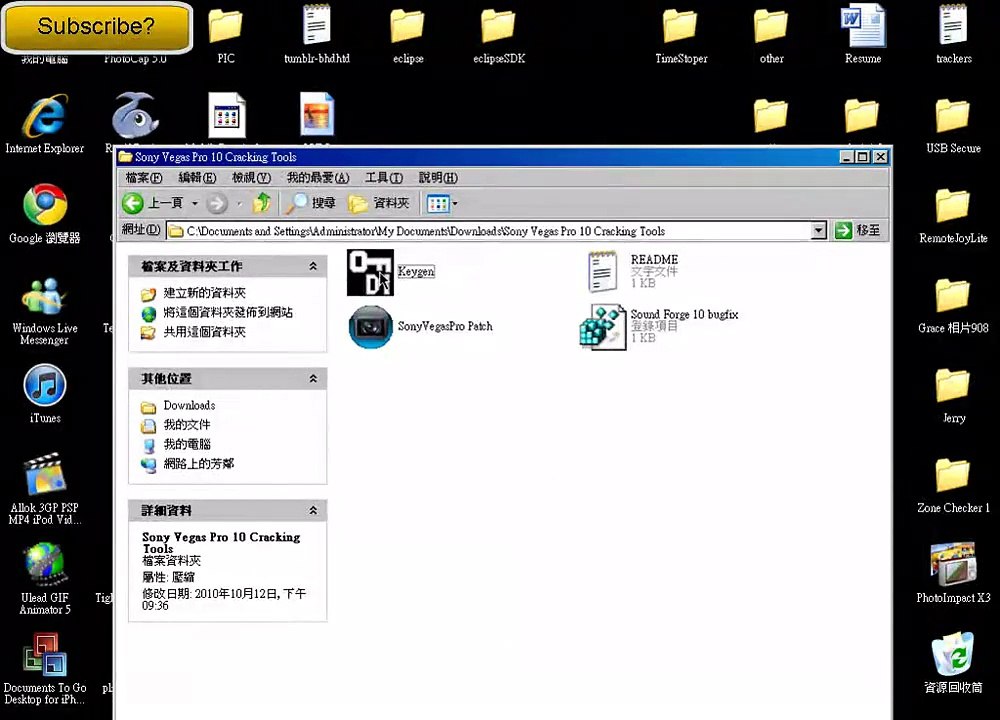Click the Forward arrow toolbar button
This screenshot has height=720, width=1000.
217,203
